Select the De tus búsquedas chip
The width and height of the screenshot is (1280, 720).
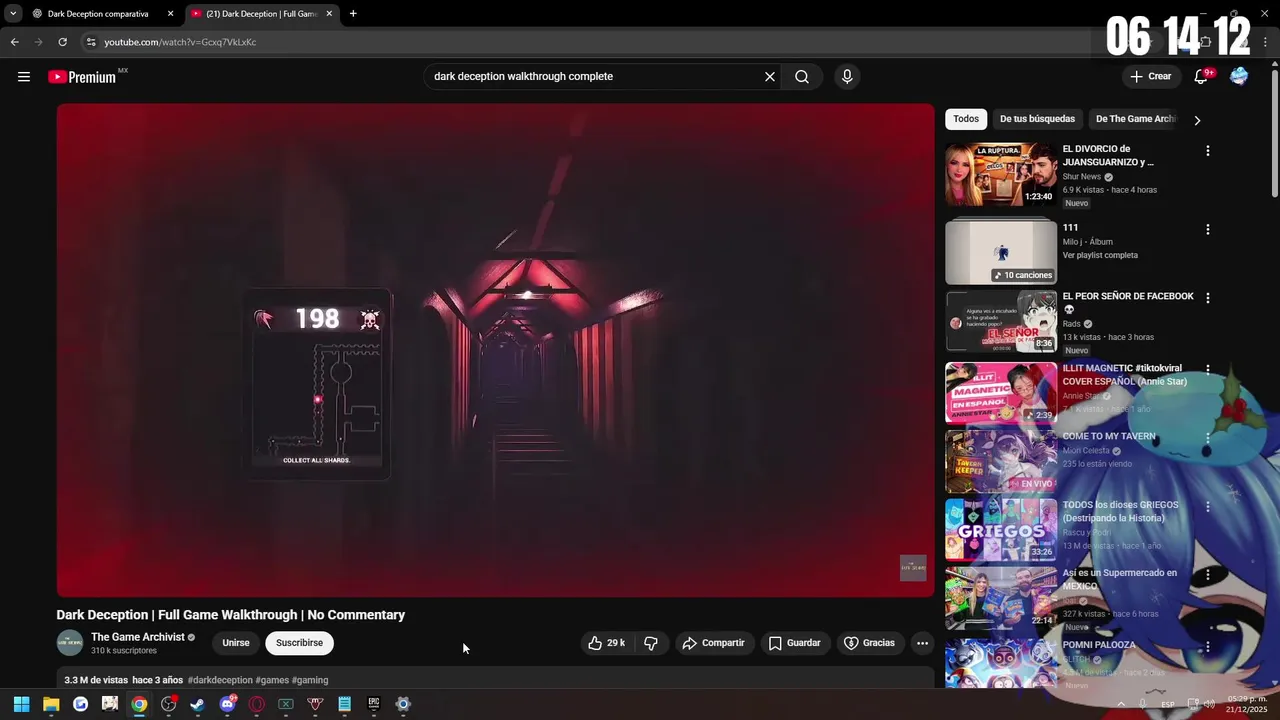(1037, 119)
